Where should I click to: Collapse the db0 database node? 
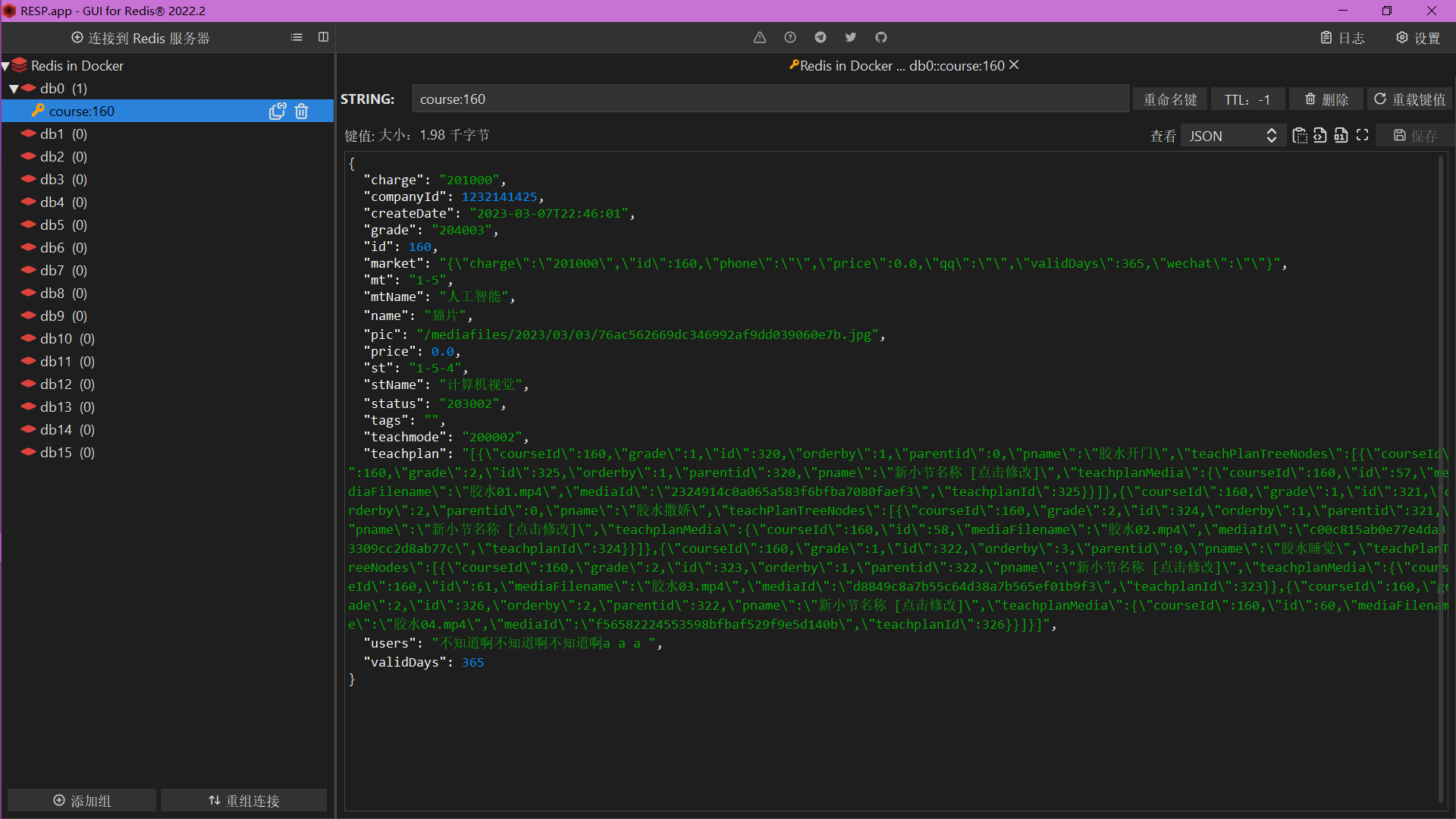[x=14, y=89]
